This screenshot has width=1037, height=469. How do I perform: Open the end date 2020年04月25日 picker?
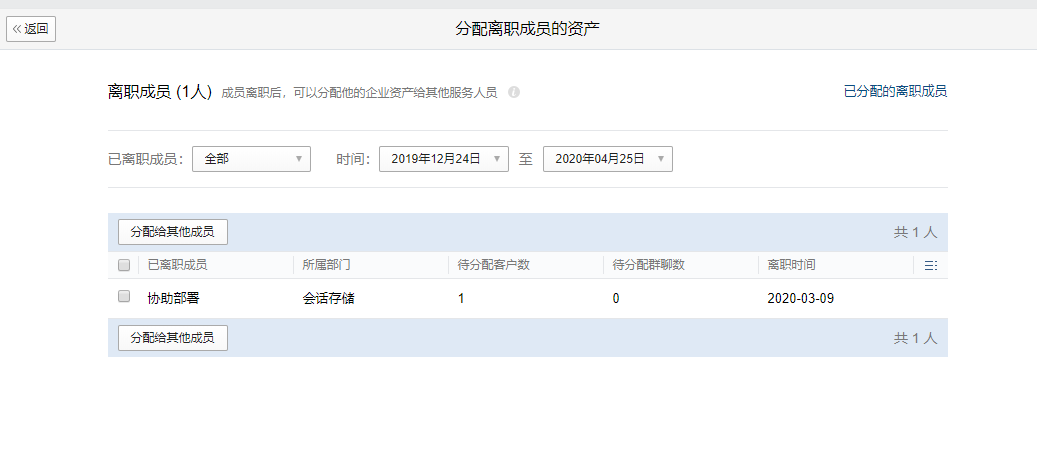coord(608,159)
